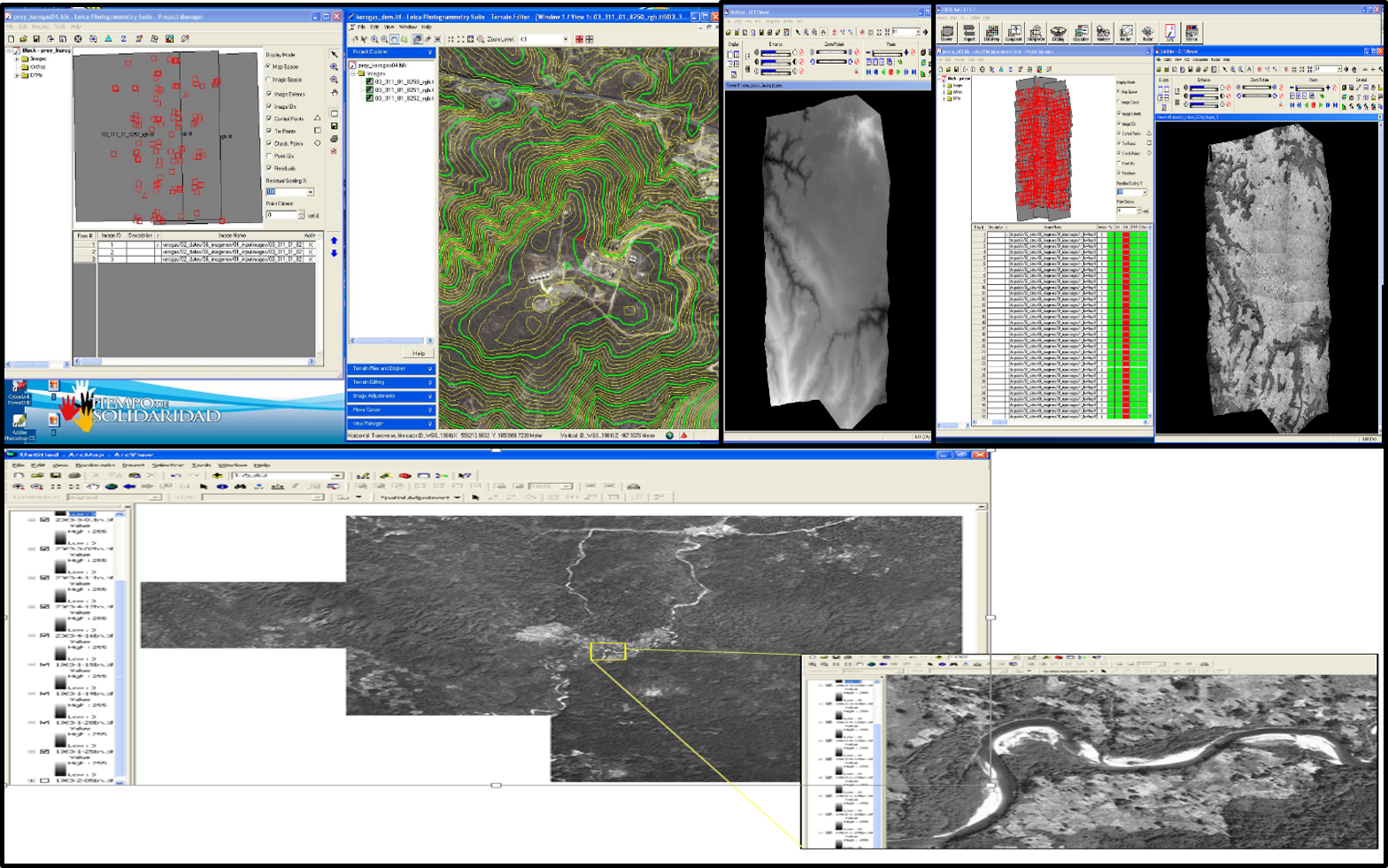
Task: Collapse Images node in Terrain Editor explorer
Action: coord(354,73)
